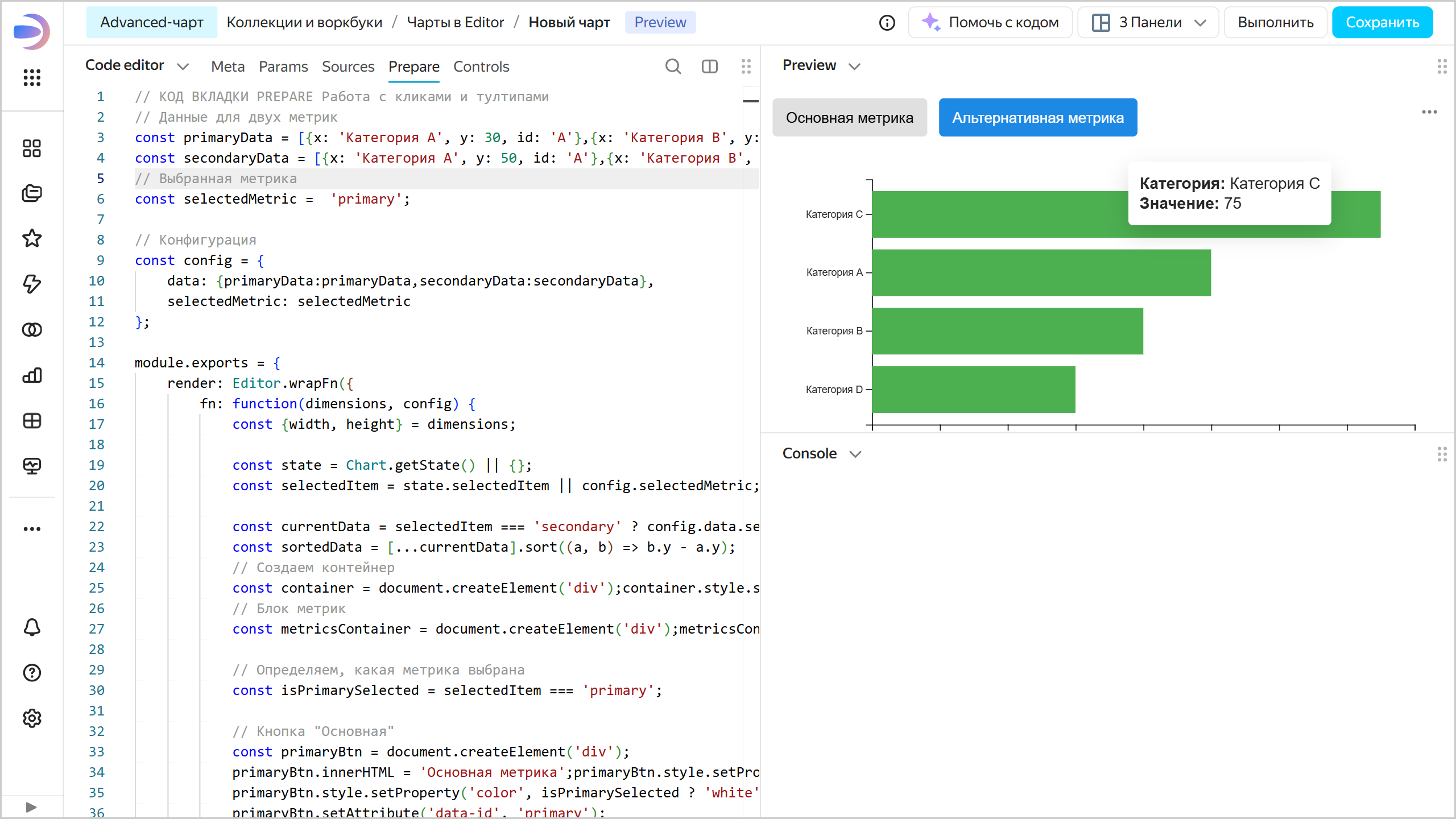This screenshot has width=1456, height=819.
Task: Expand the sidebar with the bottom arrow
Action: 32,807
